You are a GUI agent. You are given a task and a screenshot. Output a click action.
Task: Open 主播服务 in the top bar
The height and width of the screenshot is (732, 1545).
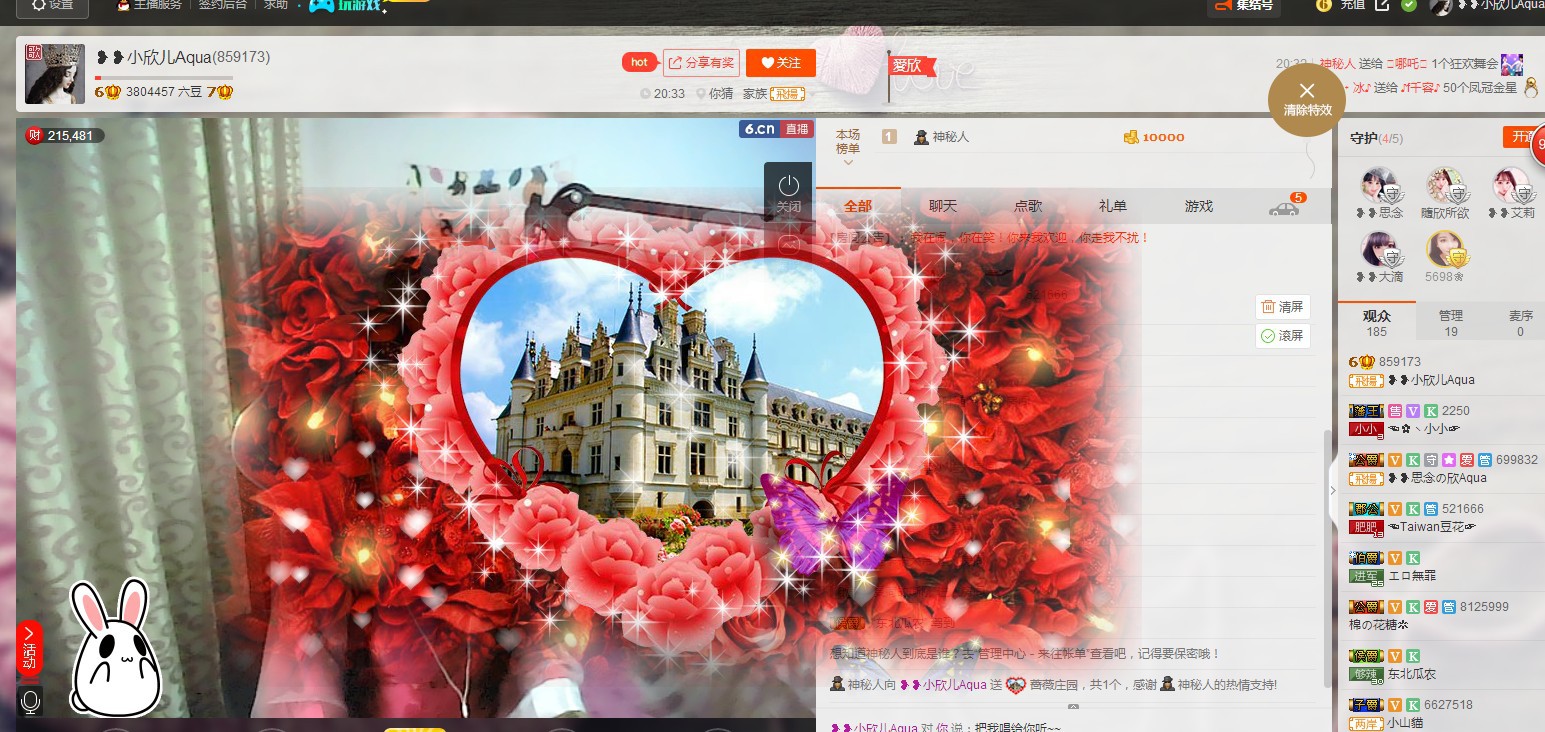[x=149, y=5]
